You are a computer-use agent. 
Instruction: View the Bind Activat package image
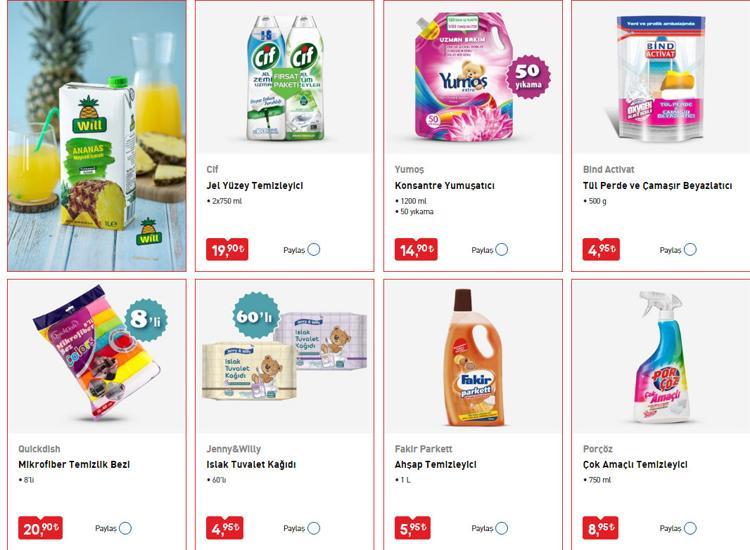[661, 78]
